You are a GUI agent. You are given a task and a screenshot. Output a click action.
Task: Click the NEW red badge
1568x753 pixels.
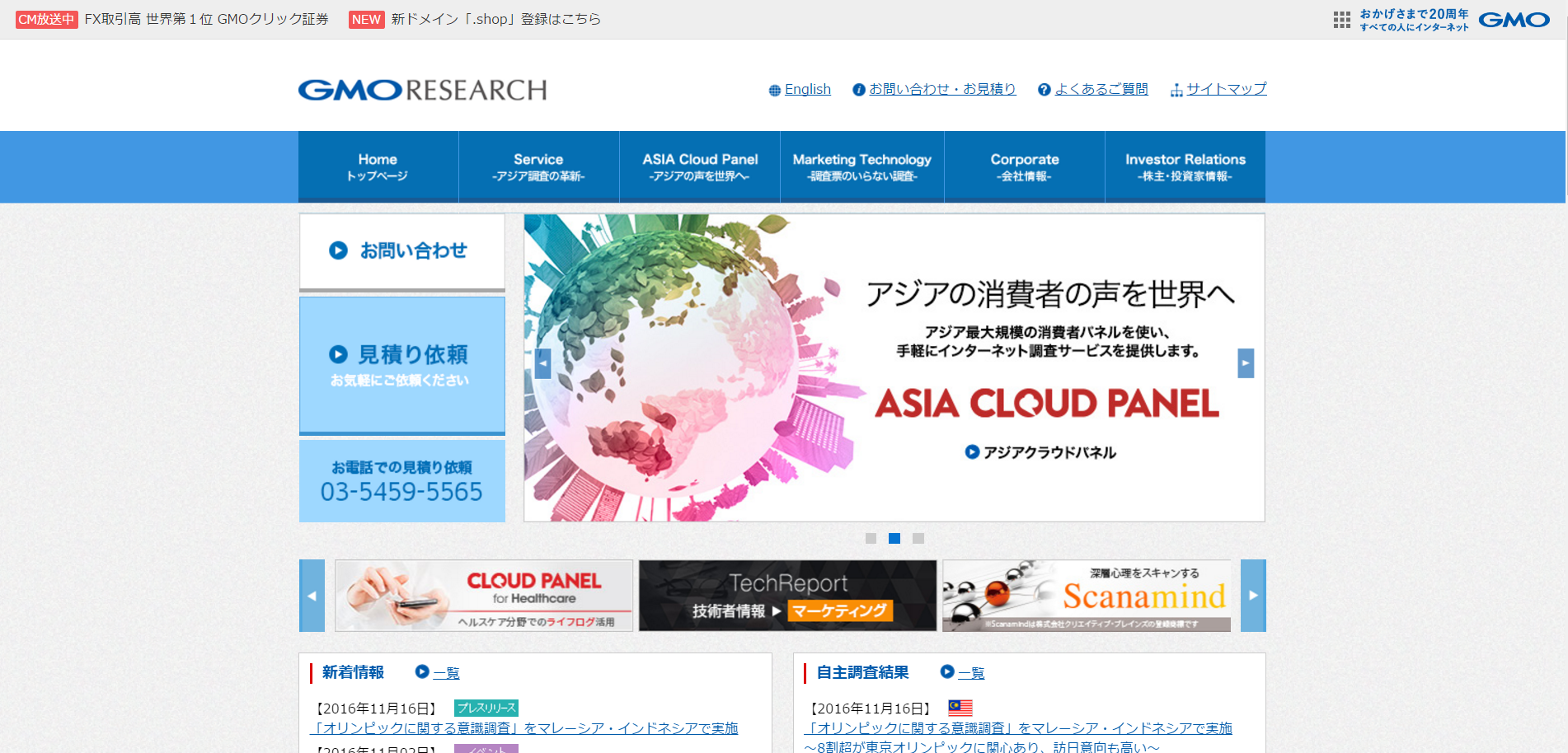click(366, 19)
